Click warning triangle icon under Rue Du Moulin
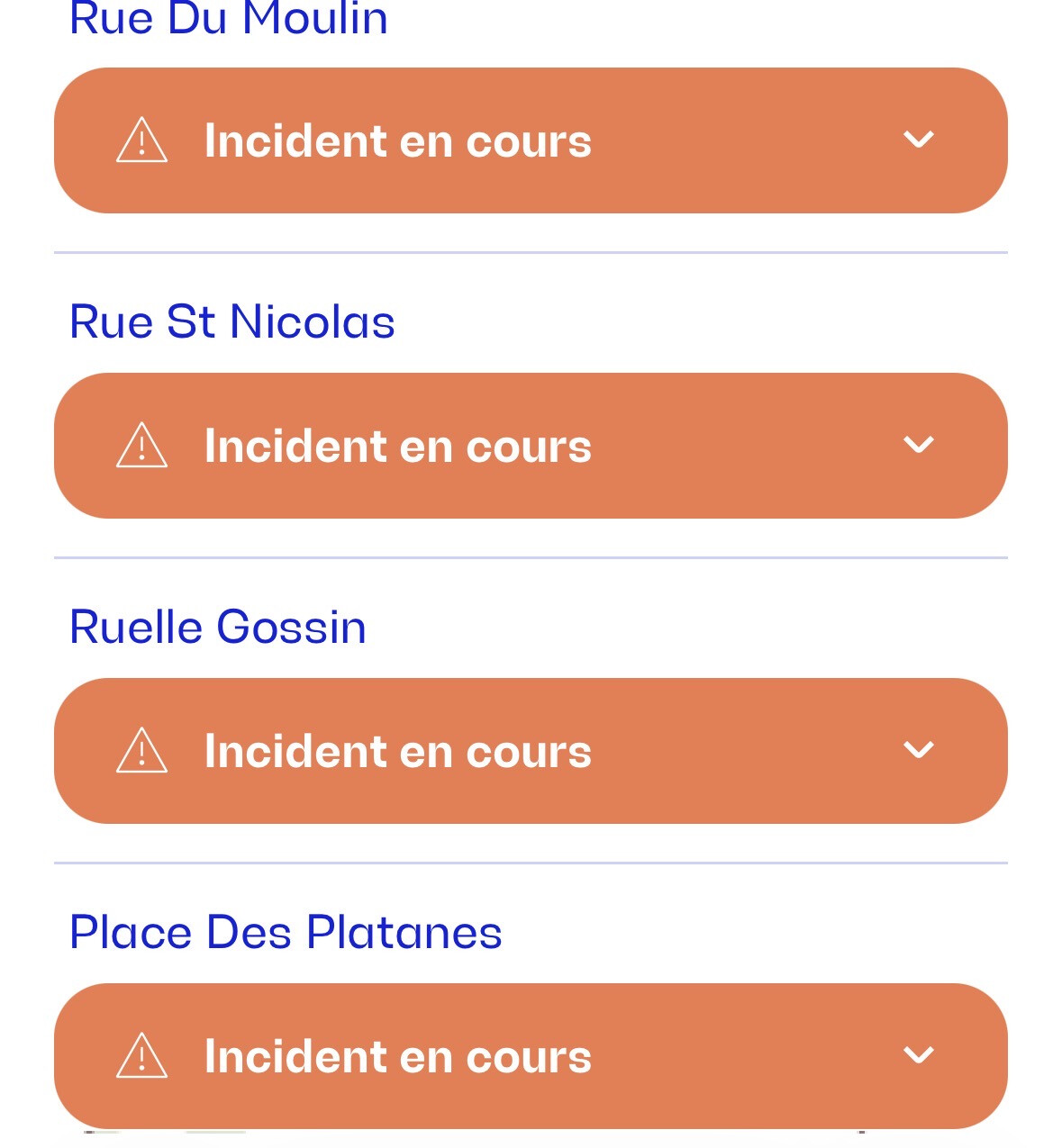 tap(141, 141)
